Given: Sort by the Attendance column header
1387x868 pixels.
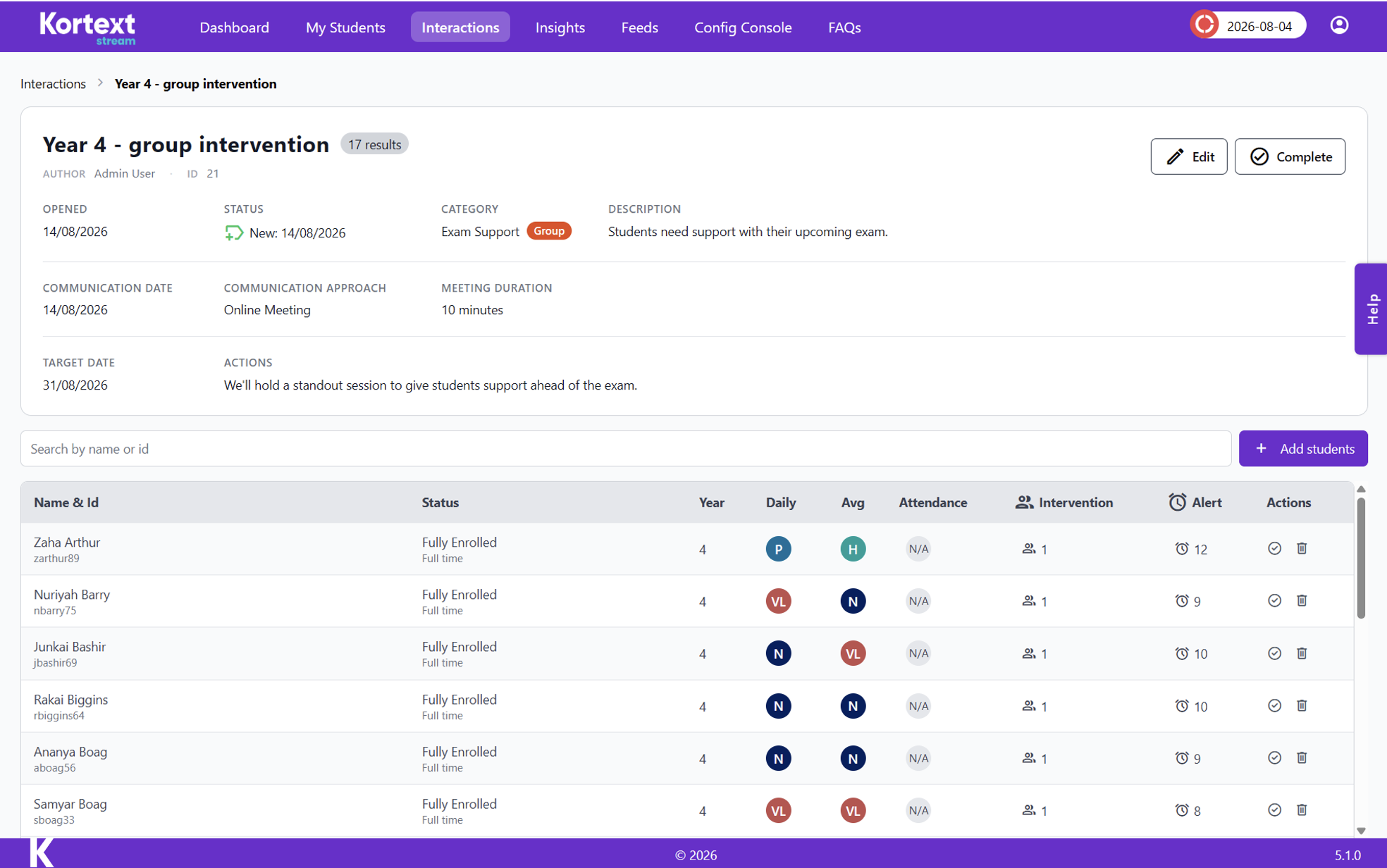Looking at the screenshot, I should pyautogui.click(x=932, y=502).
